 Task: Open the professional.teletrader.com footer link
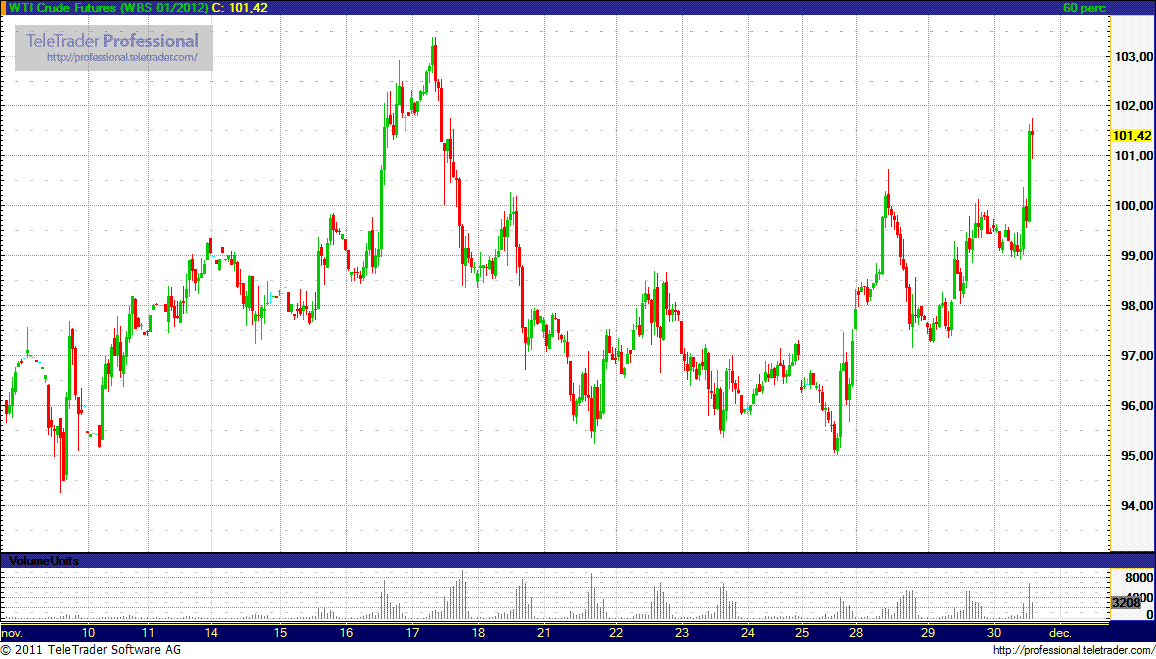click(x=1072, y=651)
